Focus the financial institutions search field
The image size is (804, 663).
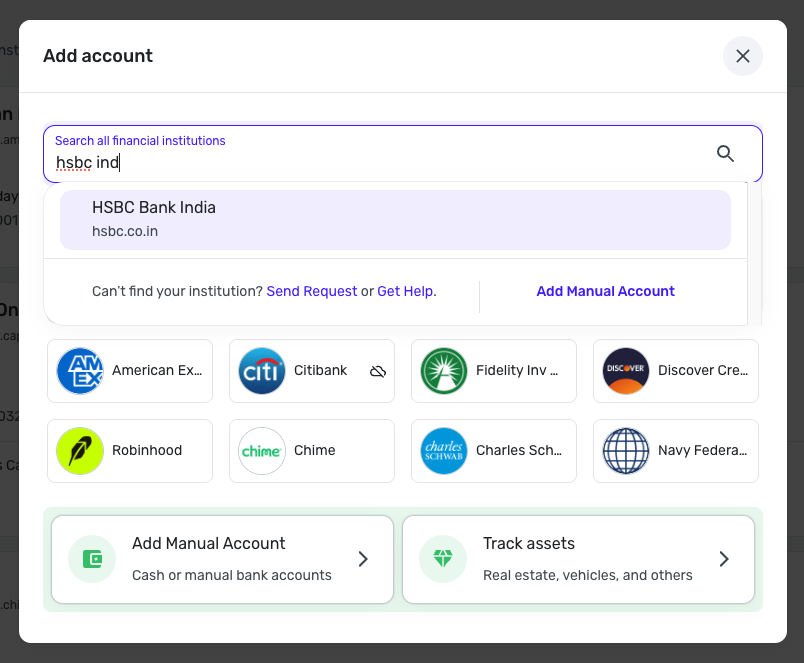[403, 154]
